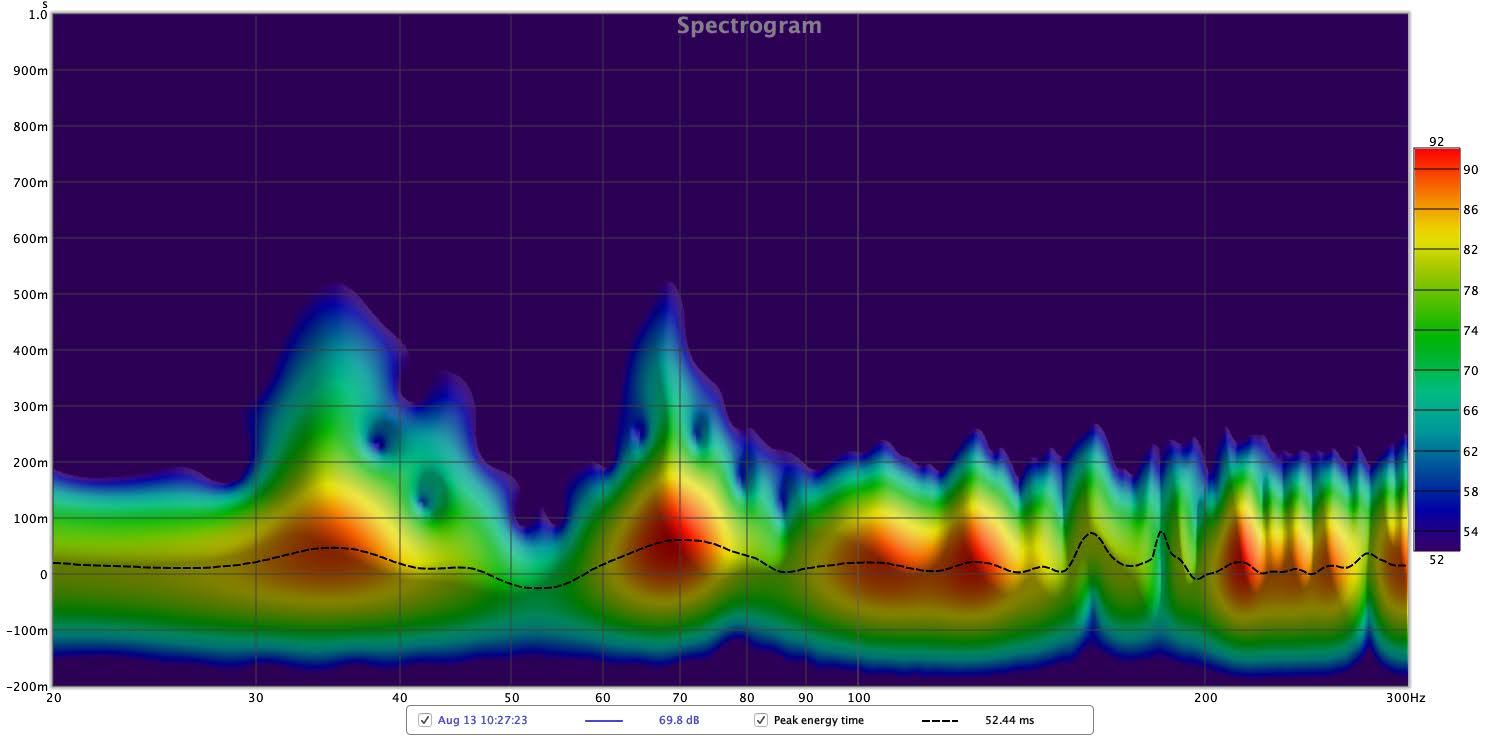1500x736 pixels.
Task: Click the solid blue trace line sample
Action: pyautogui.click(x=603, y=720)
